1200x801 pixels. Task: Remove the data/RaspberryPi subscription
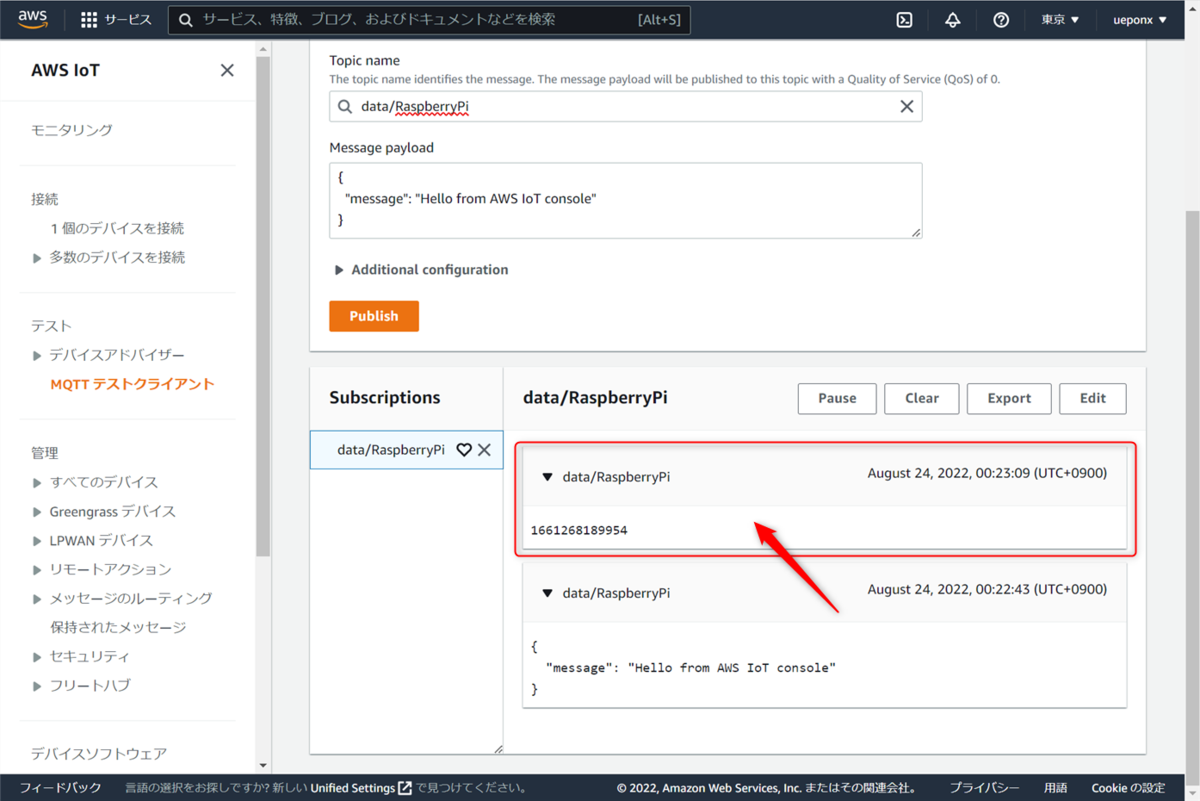tap(484, 450)
